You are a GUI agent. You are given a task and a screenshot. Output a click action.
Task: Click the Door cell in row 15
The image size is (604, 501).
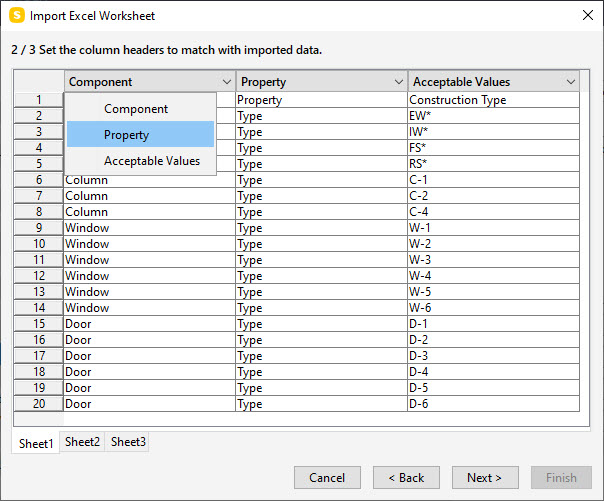tap(149, 324)
